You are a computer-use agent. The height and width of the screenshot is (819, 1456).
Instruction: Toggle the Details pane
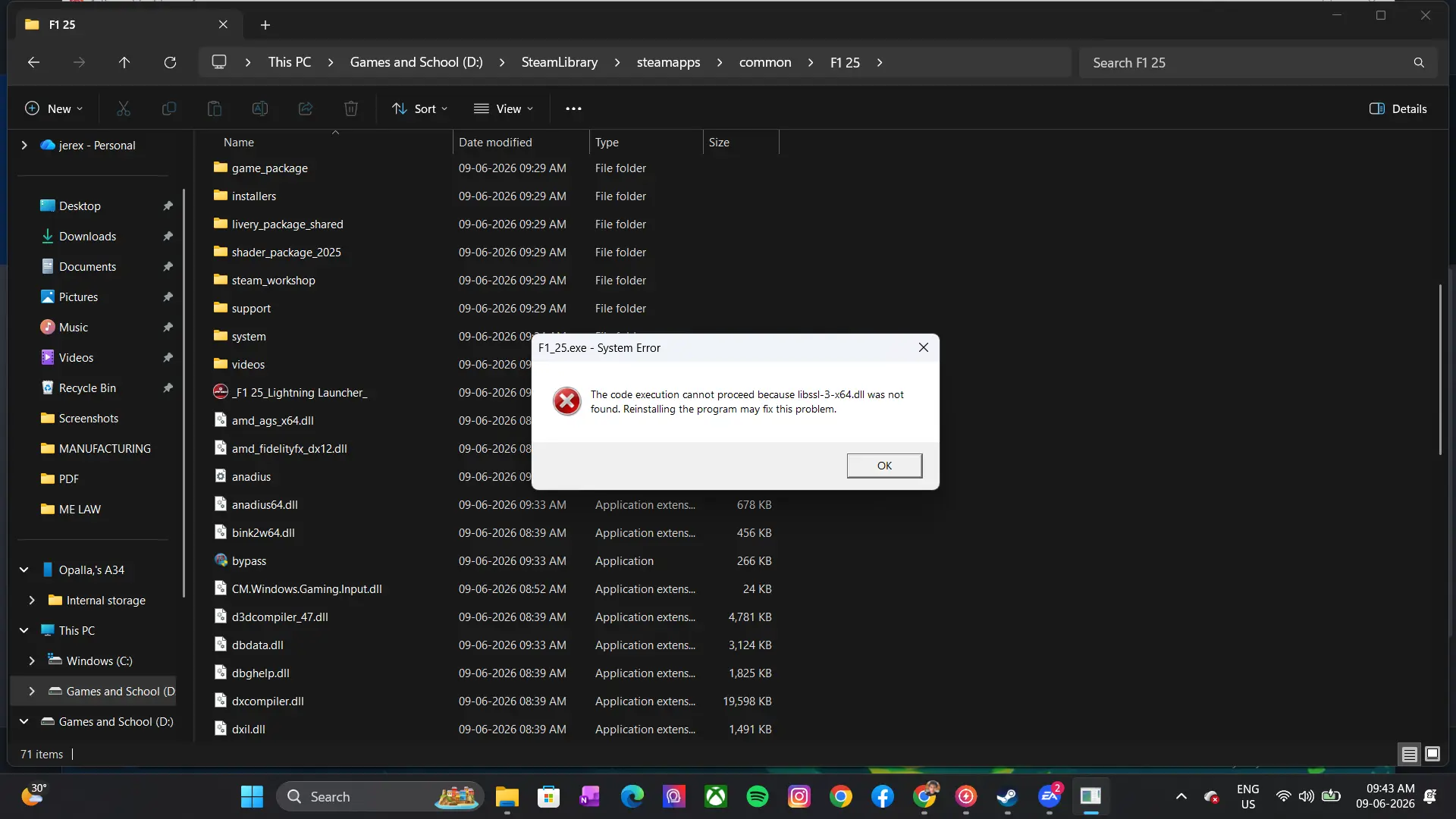click(x=1398, y=108)
